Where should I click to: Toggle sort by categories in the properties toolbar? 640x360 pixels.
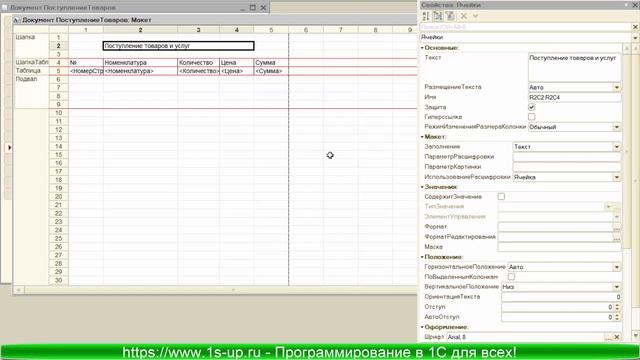[438, 16]
